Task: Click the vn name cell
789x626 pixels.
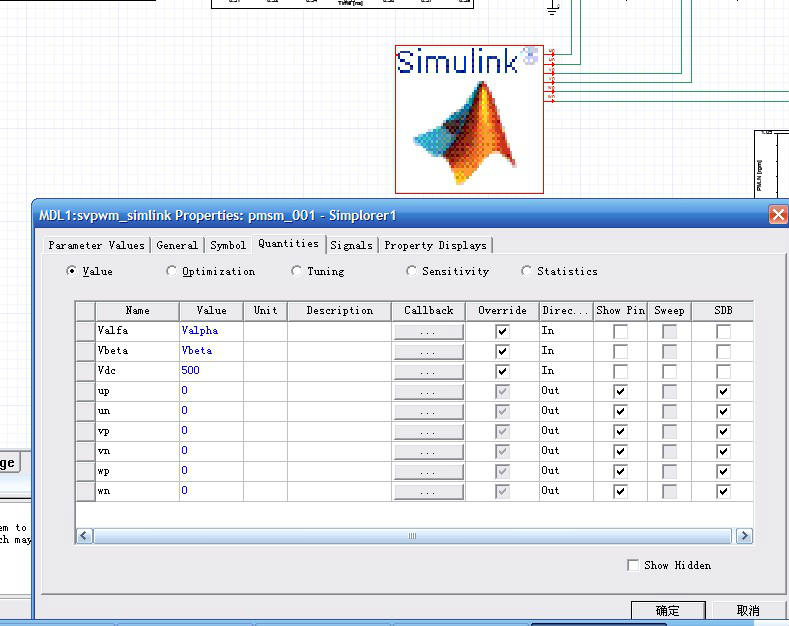Action: click(x=137, y=451)
